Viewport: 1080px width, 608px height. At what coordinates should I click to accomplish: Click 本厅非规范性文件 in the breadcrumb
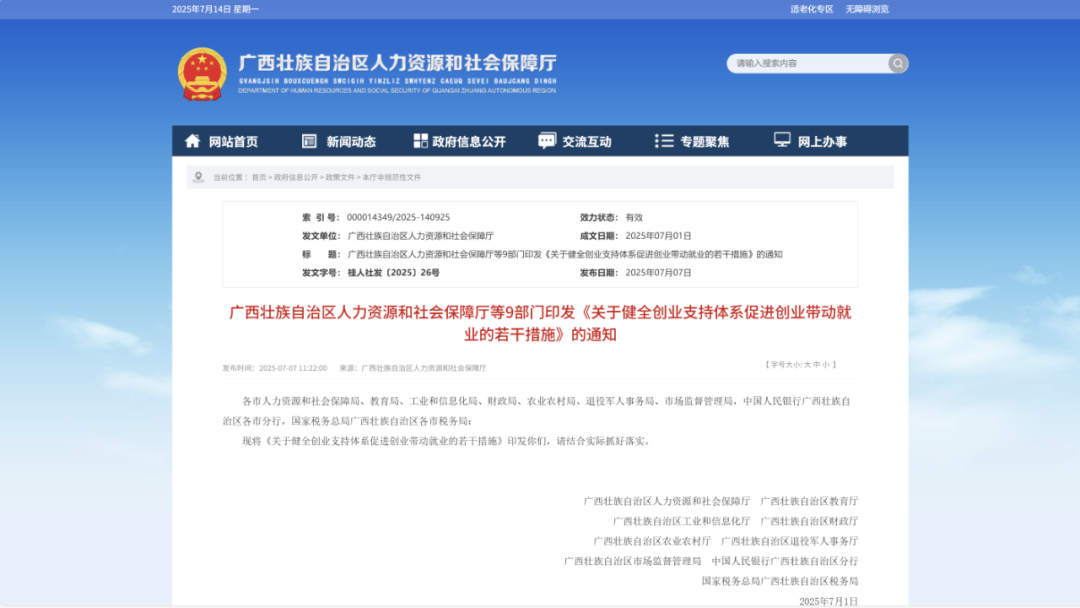tap(392, 178)
